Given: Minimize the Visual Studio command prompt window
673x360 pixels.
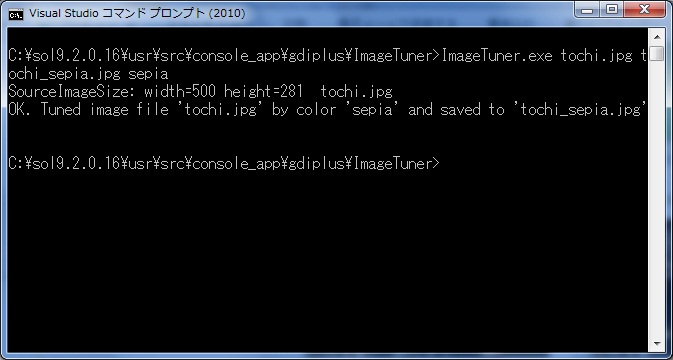Looking at the screenshot, I should point(587,10).
